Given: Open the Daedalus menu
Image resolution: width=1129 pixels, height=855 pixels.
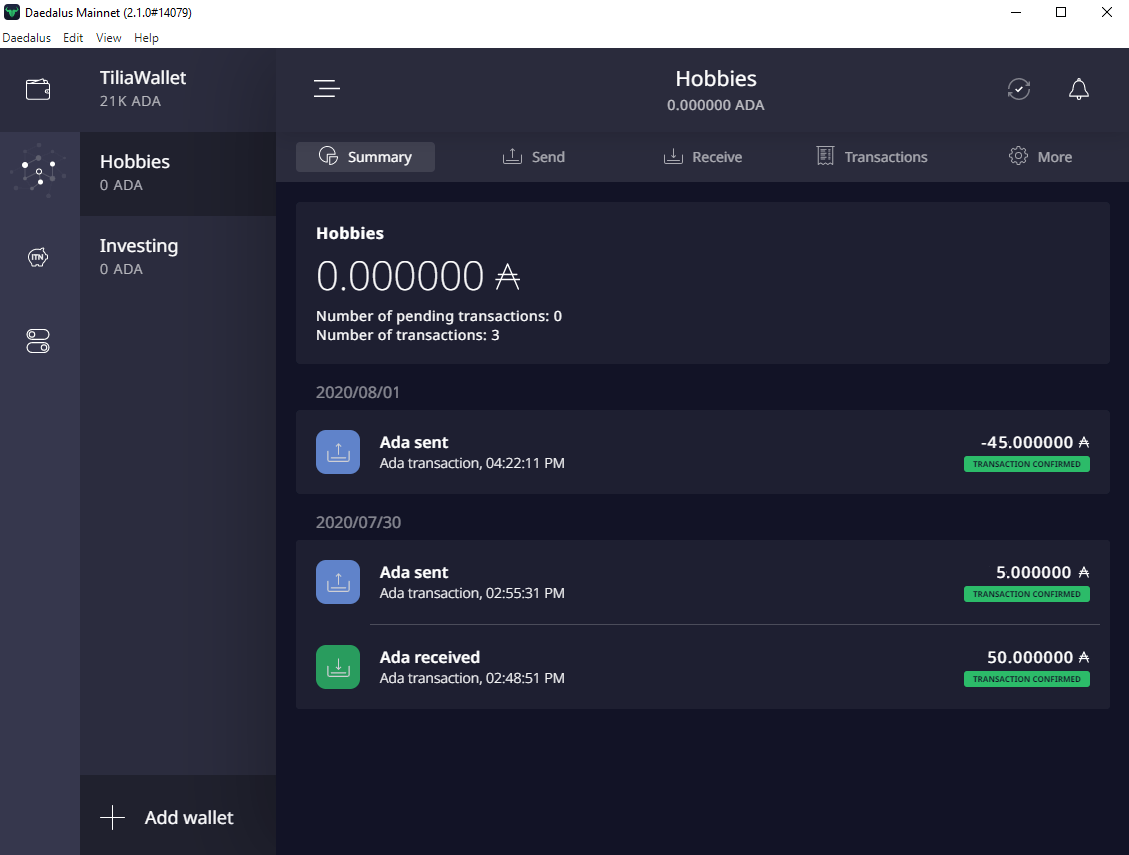Looking at the screenshot, I should coord(27,37).
